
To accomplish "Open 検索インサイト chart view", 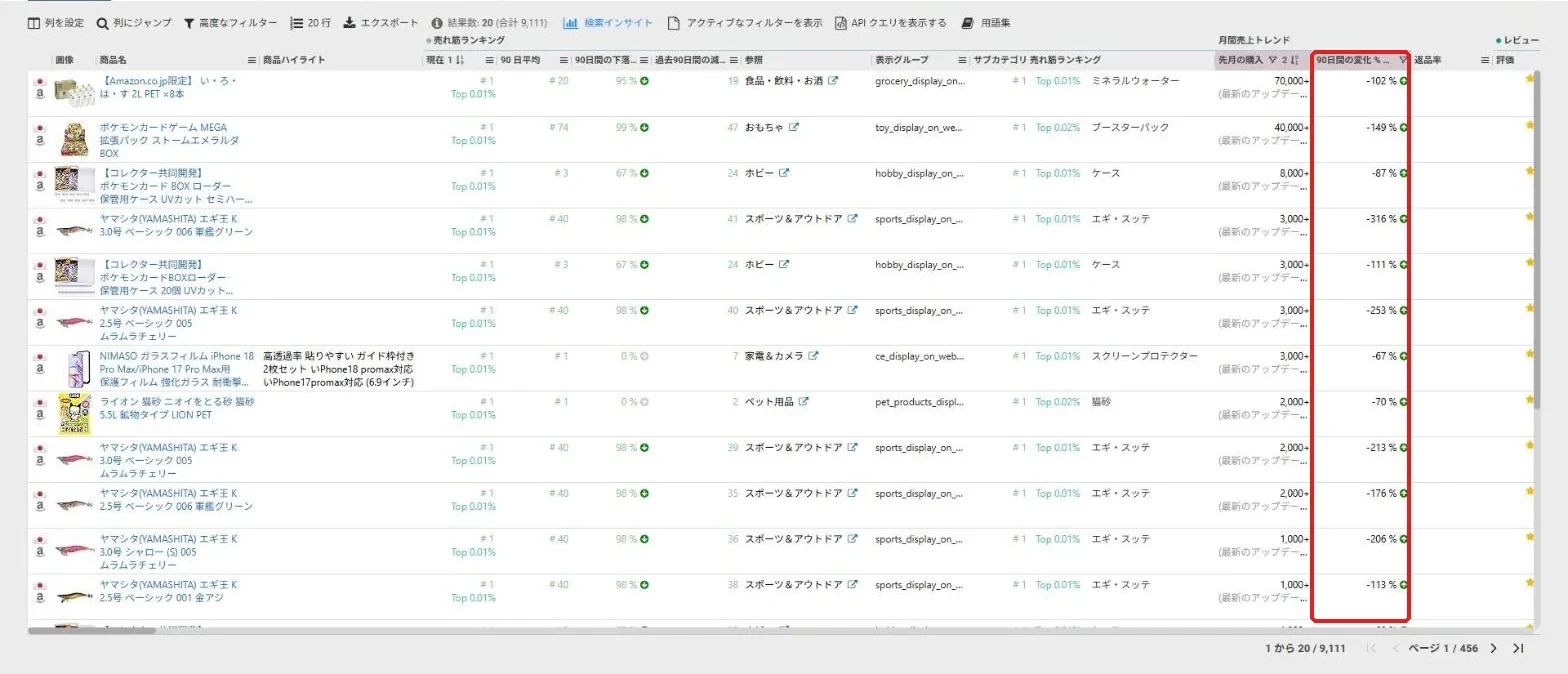I will click(x=608, y=23).
